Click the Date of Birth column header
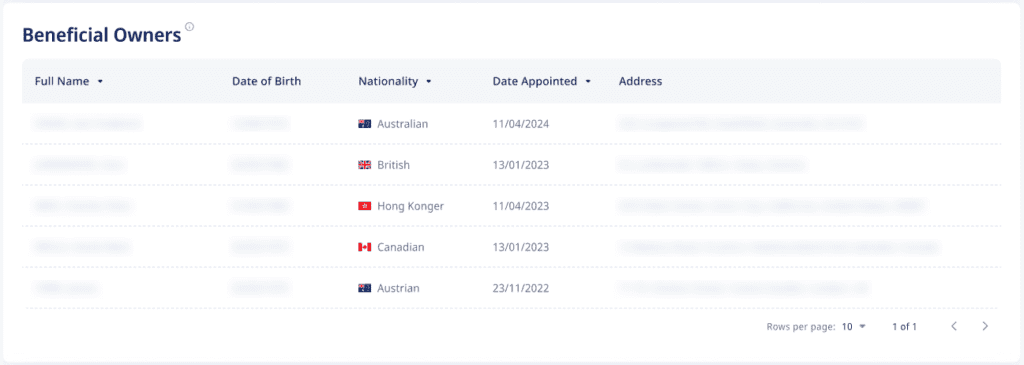Screen dimensions: 1024x365 (x=266, y=82)
